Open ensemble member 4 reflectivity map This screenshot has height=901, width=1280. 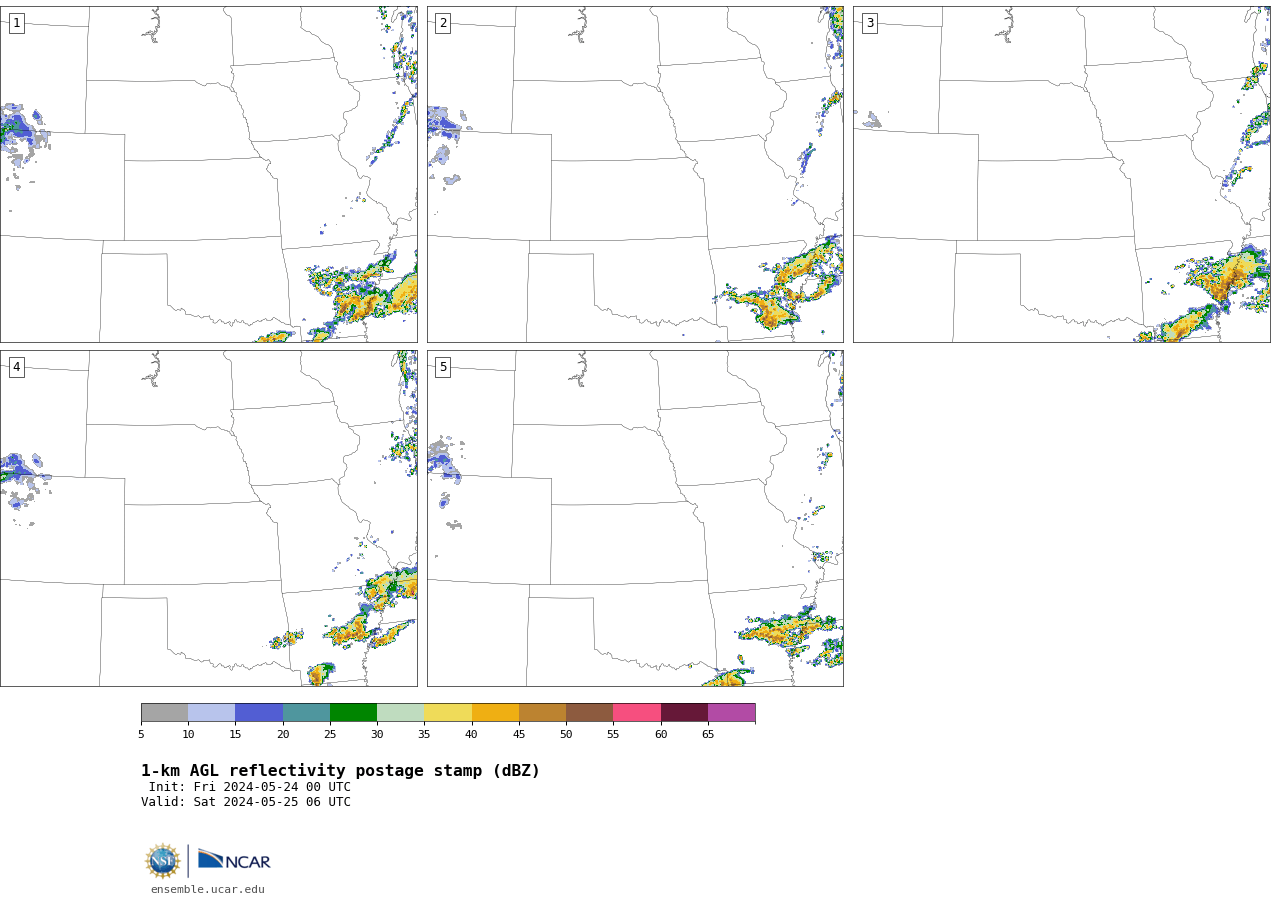point(208,518)
